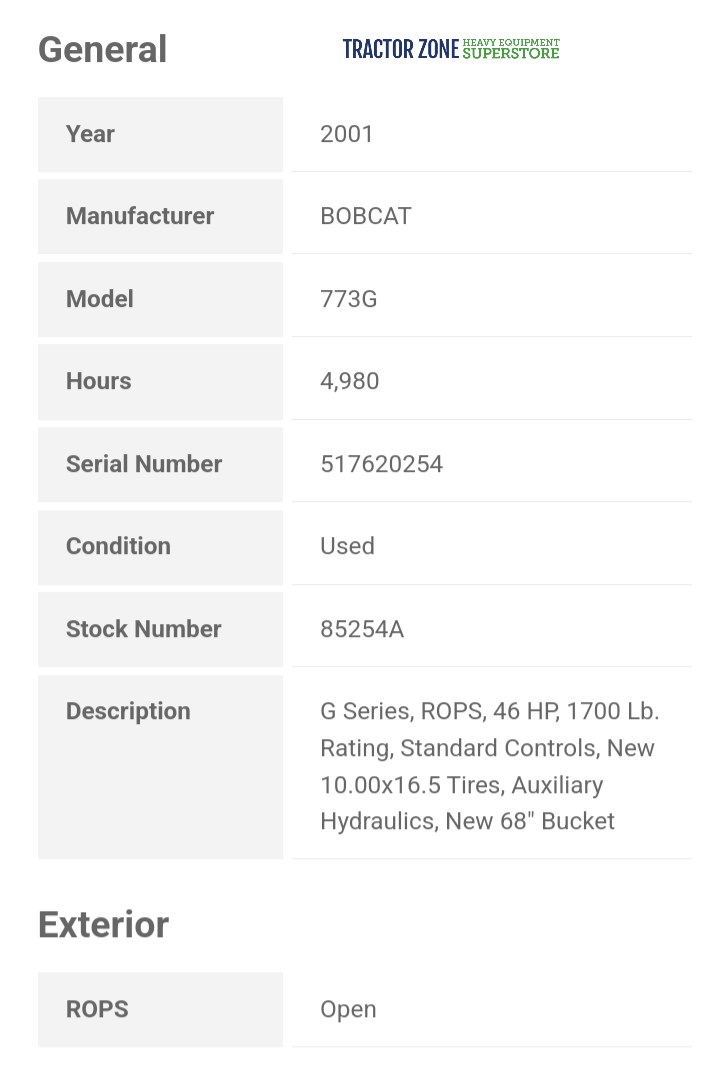Click the Open value beside ROPS

coord(348,1009)
